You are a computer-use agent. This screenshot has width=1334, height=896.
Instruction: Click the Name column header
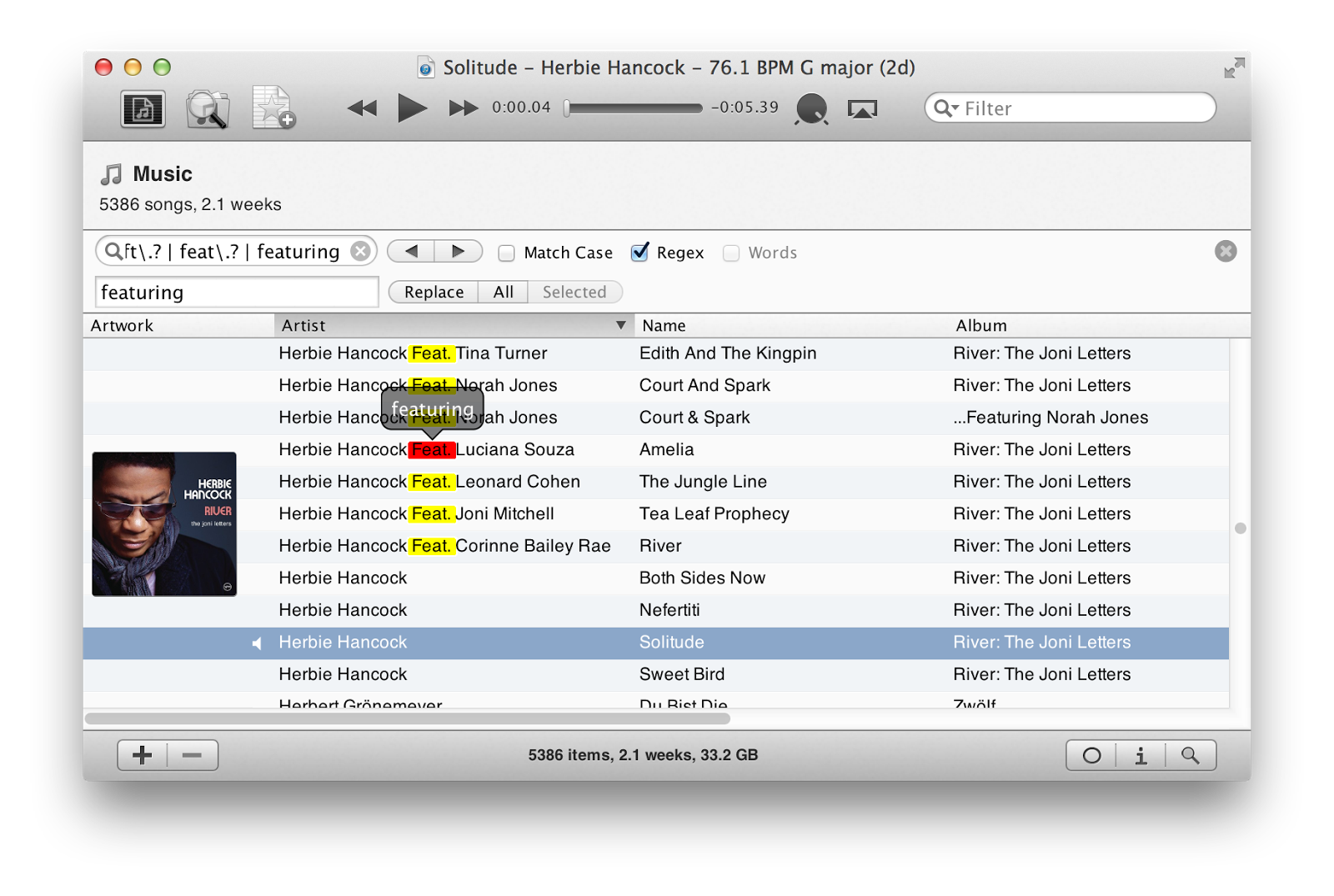coord(791,326)
